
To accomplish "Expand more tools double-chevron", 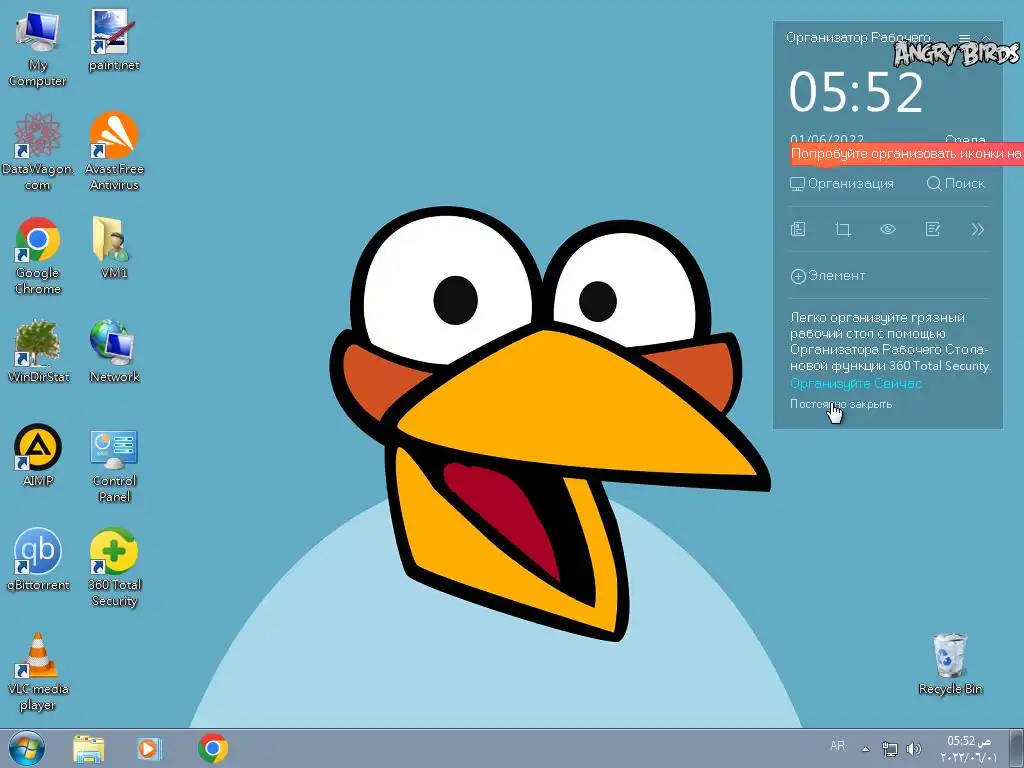I will point(977,229).
